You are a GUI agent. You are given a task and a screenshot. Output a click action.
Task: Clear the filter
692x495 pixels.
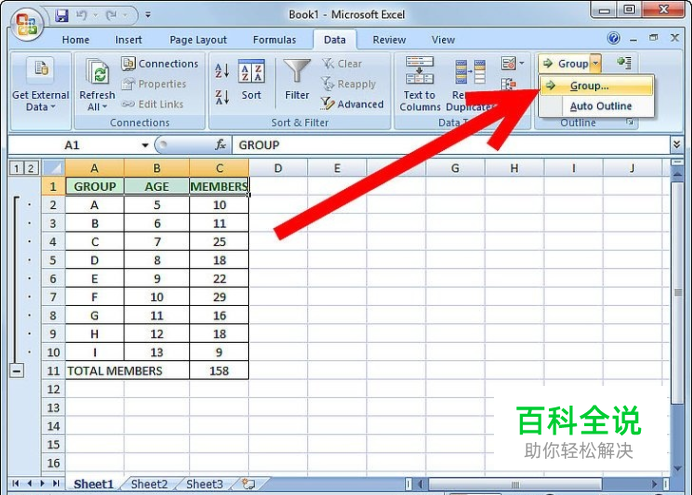pos(342,64)
